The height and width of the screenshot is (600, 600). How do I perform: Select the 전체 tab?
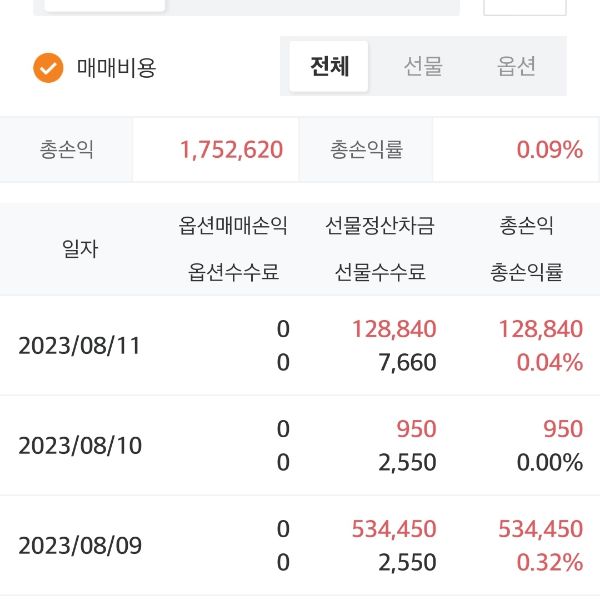(x=329, y=67)
